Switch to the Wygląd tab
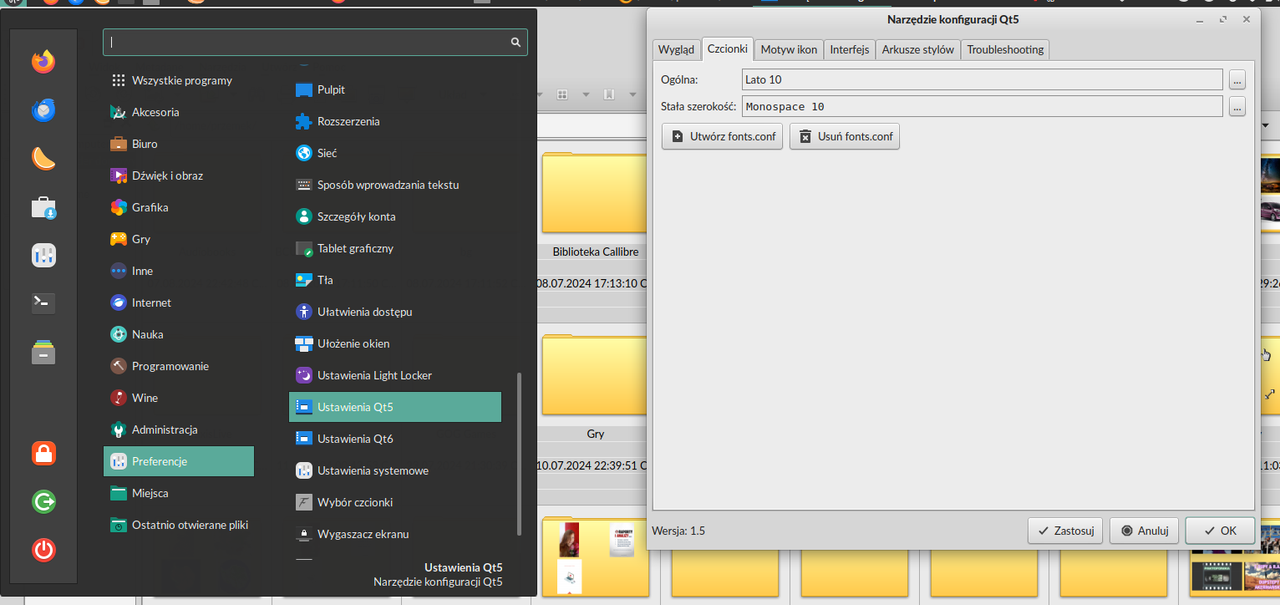Viewport: 1280px width, 605px height. click(x=676, y=50)
